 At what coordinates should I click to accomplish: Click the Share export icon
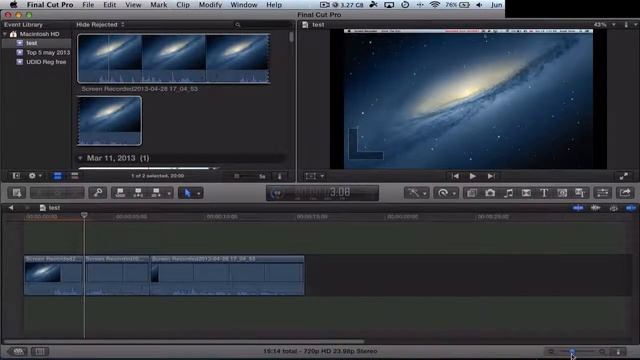click(x=625, y=193)
